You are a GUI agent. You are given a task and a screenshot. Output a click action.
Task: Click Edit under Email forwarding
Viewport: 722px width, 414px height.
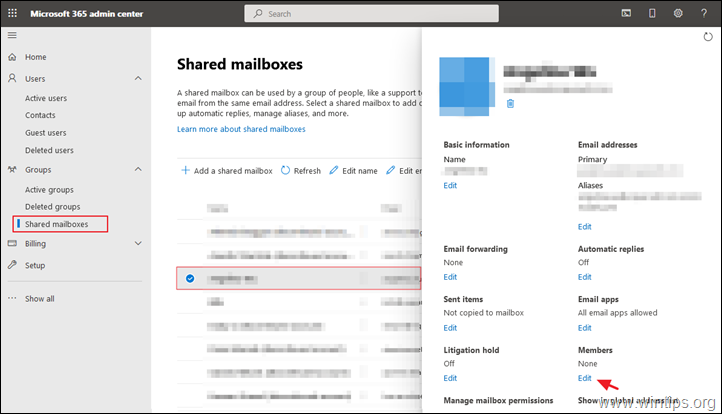450,277
